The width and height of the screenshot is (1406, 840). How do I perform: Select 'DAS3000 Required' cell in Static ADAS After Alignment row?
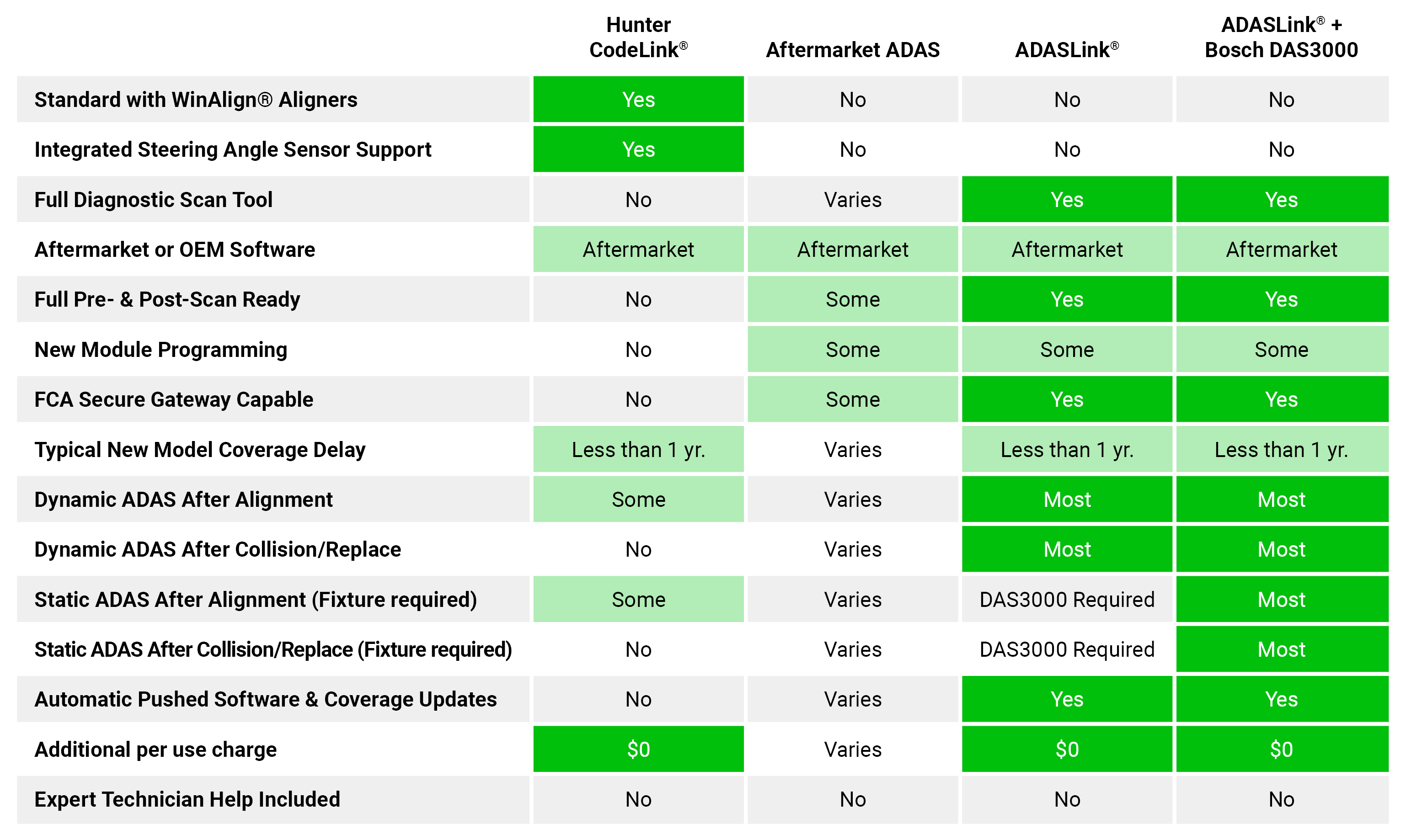click(1067, 600)
